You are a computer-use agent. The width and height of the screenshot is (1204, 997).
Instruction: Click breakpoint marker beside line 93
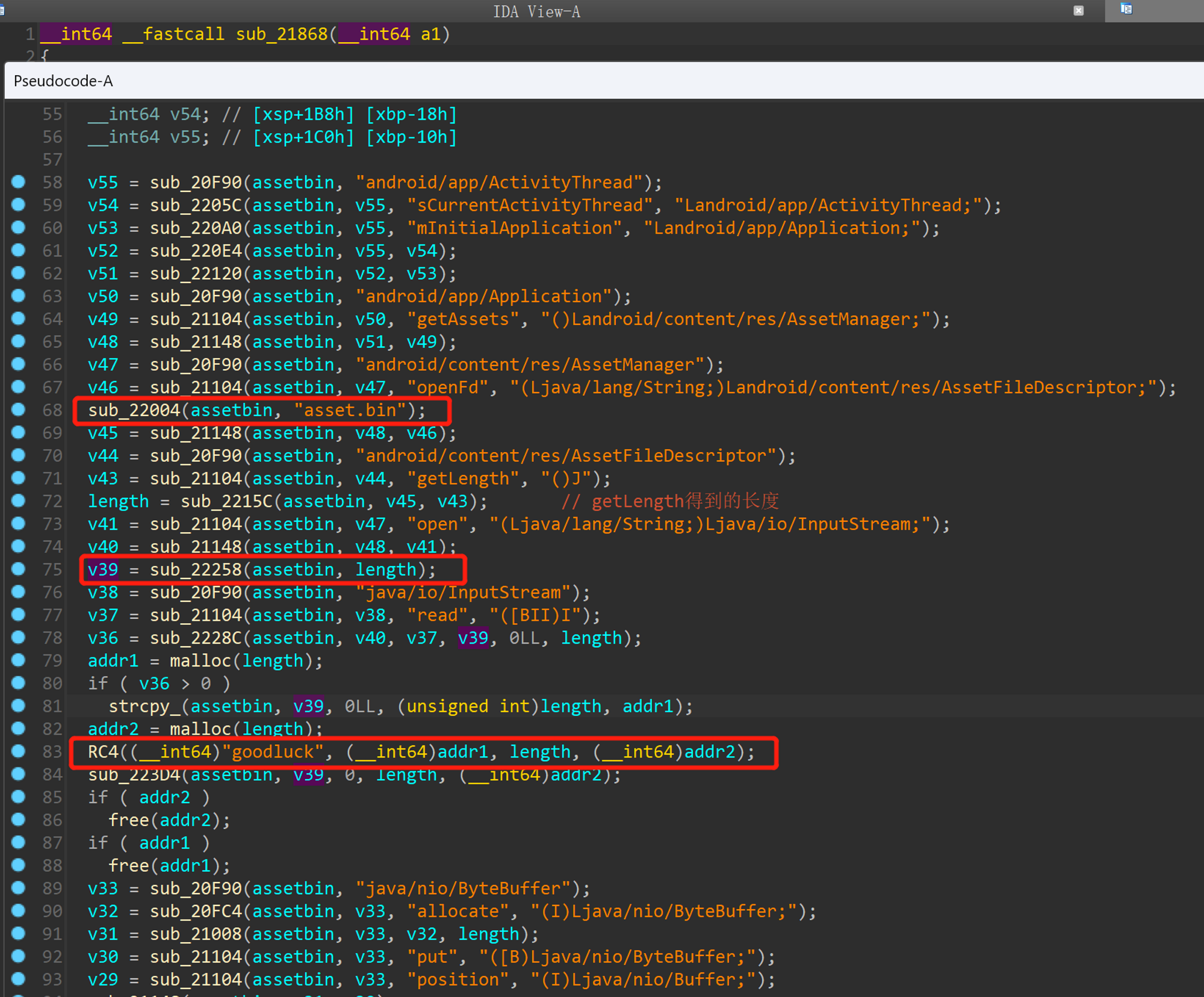click(19, 979)
